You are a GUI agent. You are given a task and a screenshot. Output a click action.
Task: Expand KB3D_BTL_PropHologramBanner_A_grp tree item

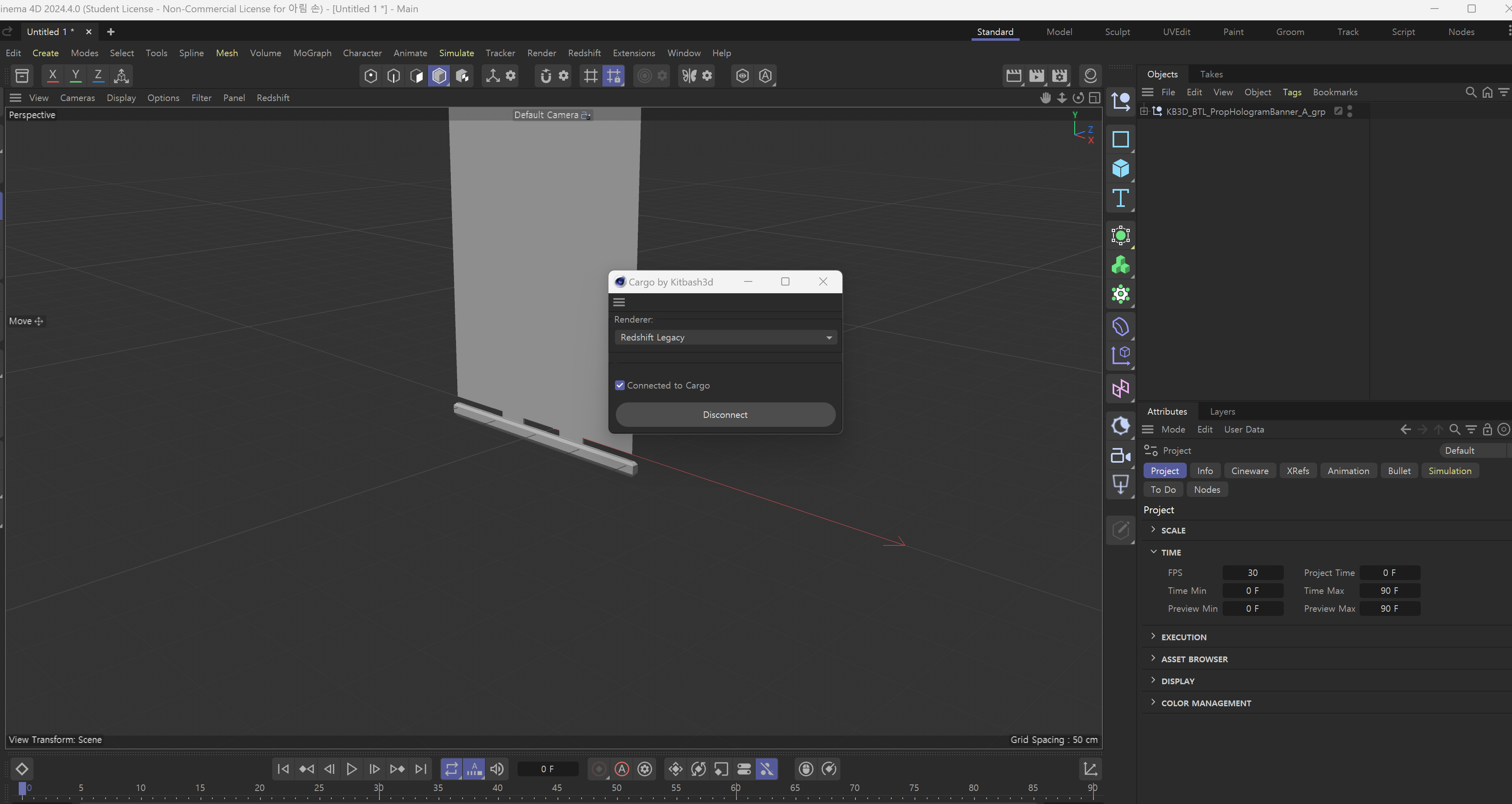click(1144, 112)
